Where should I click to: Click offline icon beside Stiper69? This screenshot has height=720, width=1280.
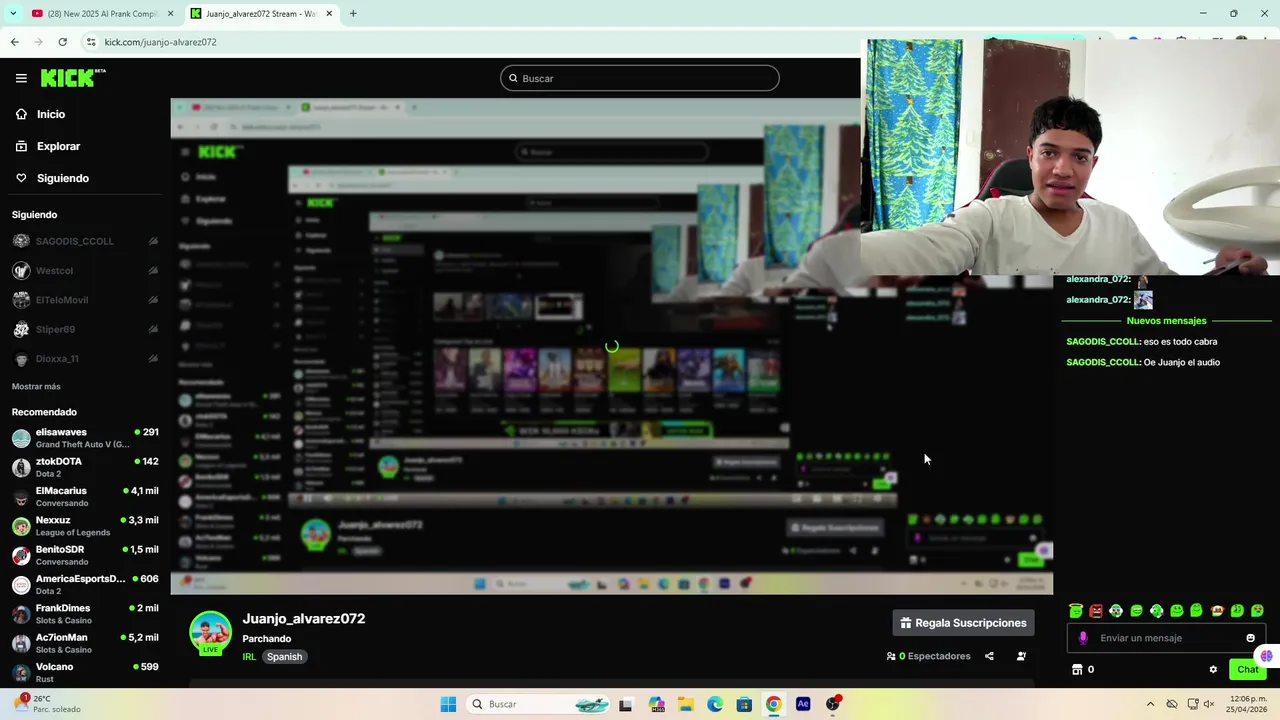point(153,329)
